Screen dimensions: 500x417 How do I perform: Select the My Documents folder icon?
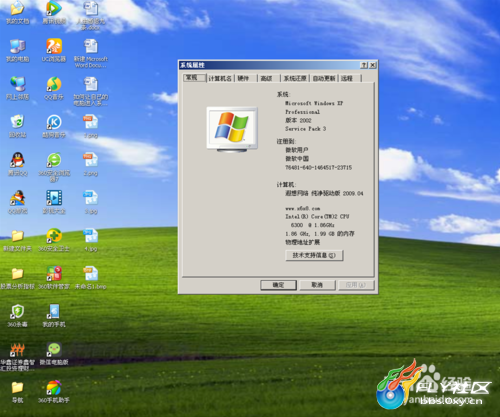click(x=18, y=9)
